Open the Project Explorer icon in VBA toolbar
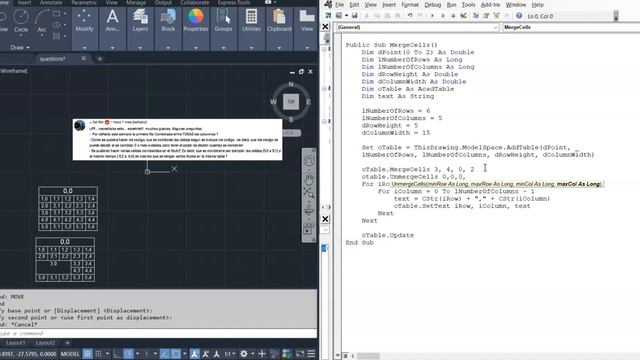640x360 pixels. pyautogui.click(x=476, y=16)
